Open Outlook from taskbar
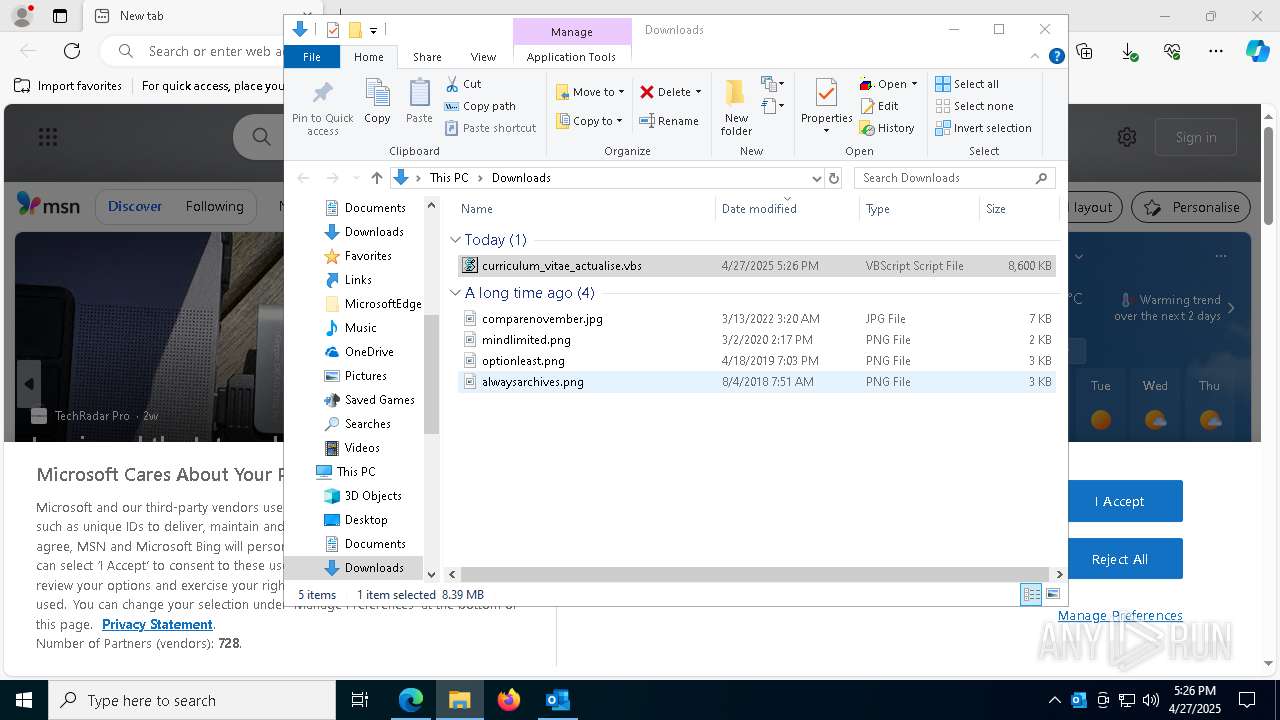 click(557, 700)
